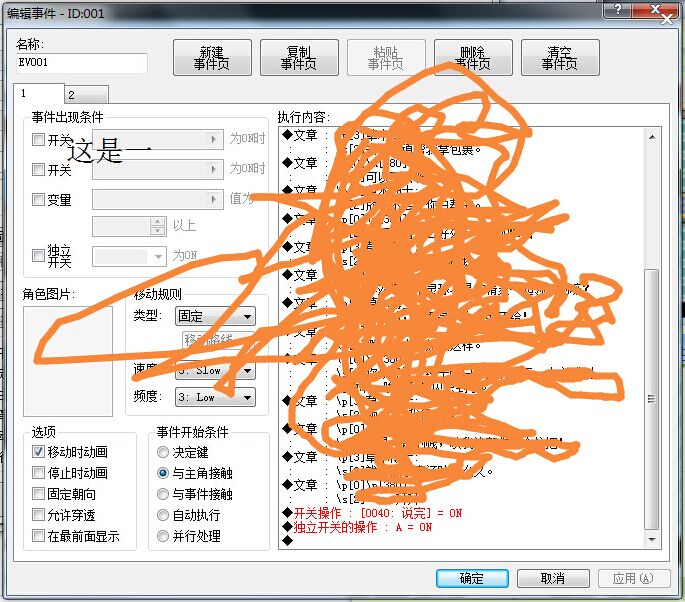Check the 固定朝向 option
The width and height of the screenshot is (685, 602).
click(38, 494)
